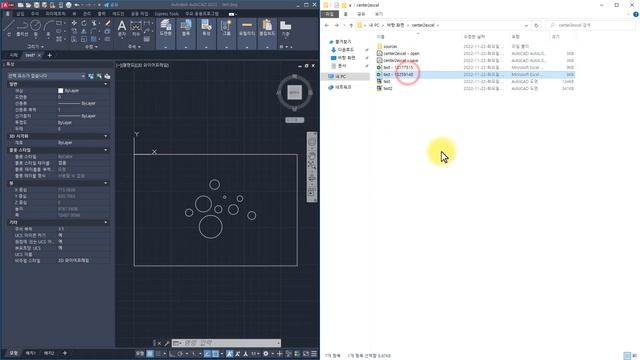Click new drawing tab plus button
Image resolution: width=640 pixels, height=360 pixels.
pos(50,55)
